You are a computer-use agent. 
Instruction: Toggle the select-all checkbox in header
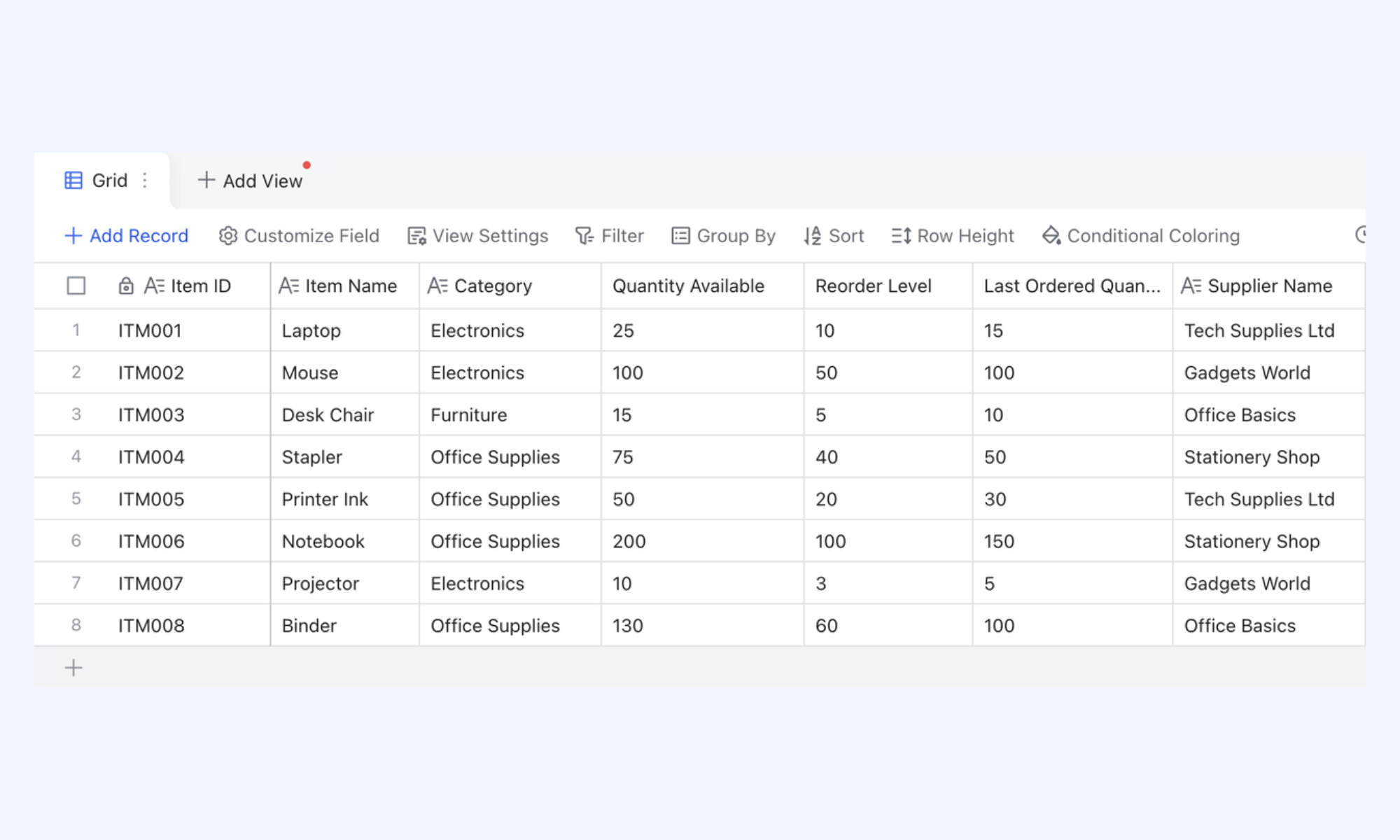click(x=76, y=286)
